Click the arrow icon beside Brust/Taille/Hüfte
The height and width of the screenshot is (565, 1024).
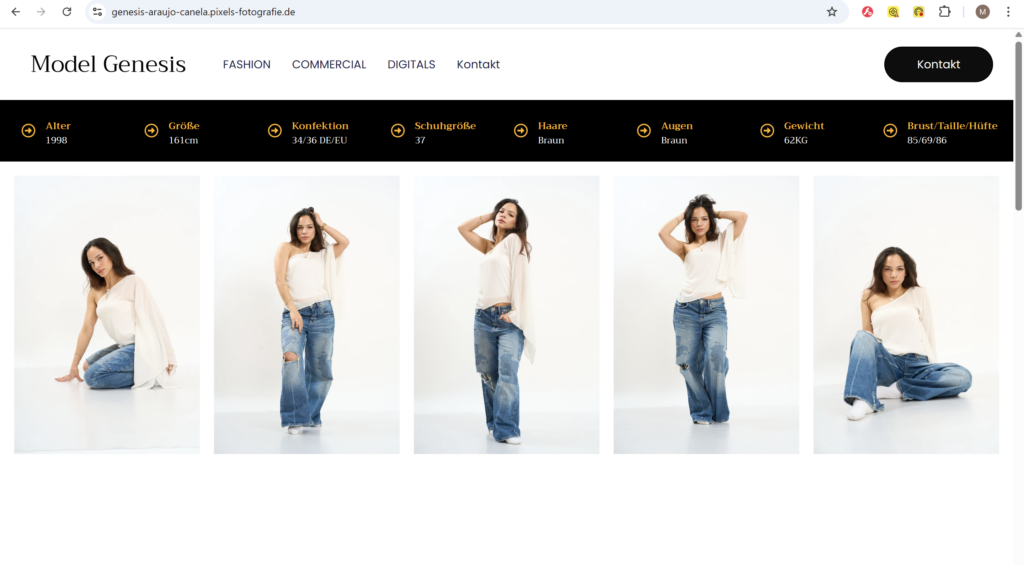point(889,131)
